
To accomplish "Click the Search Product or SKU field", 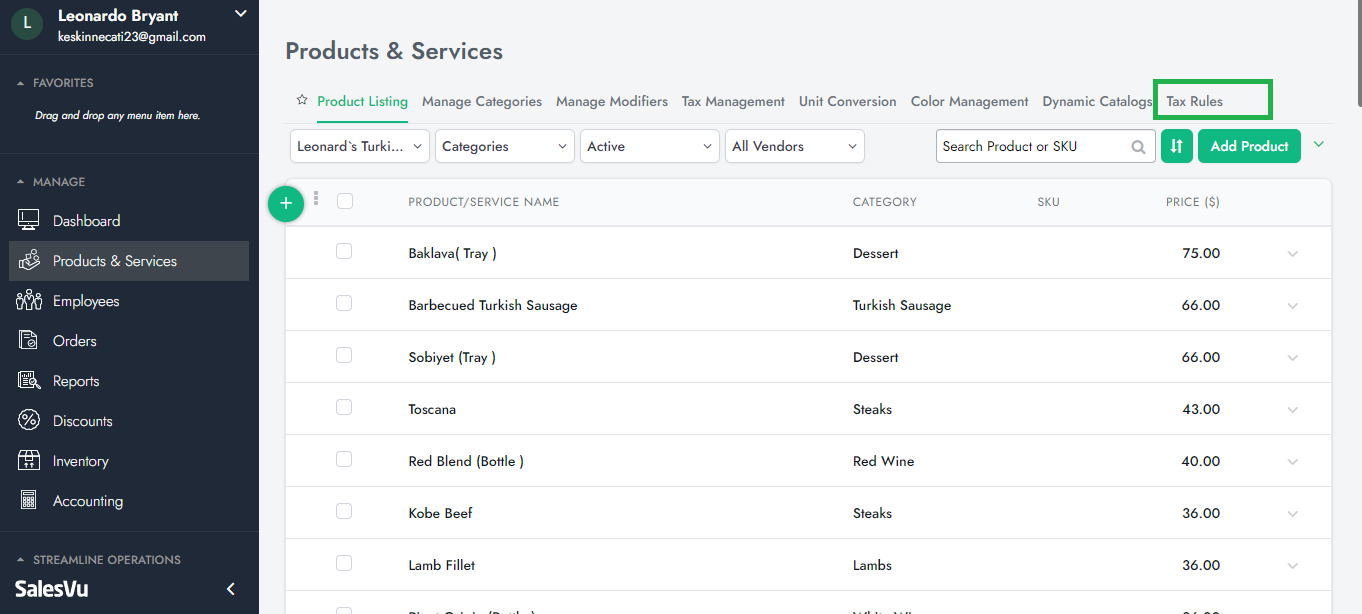I will click(x=1030, y=146).
